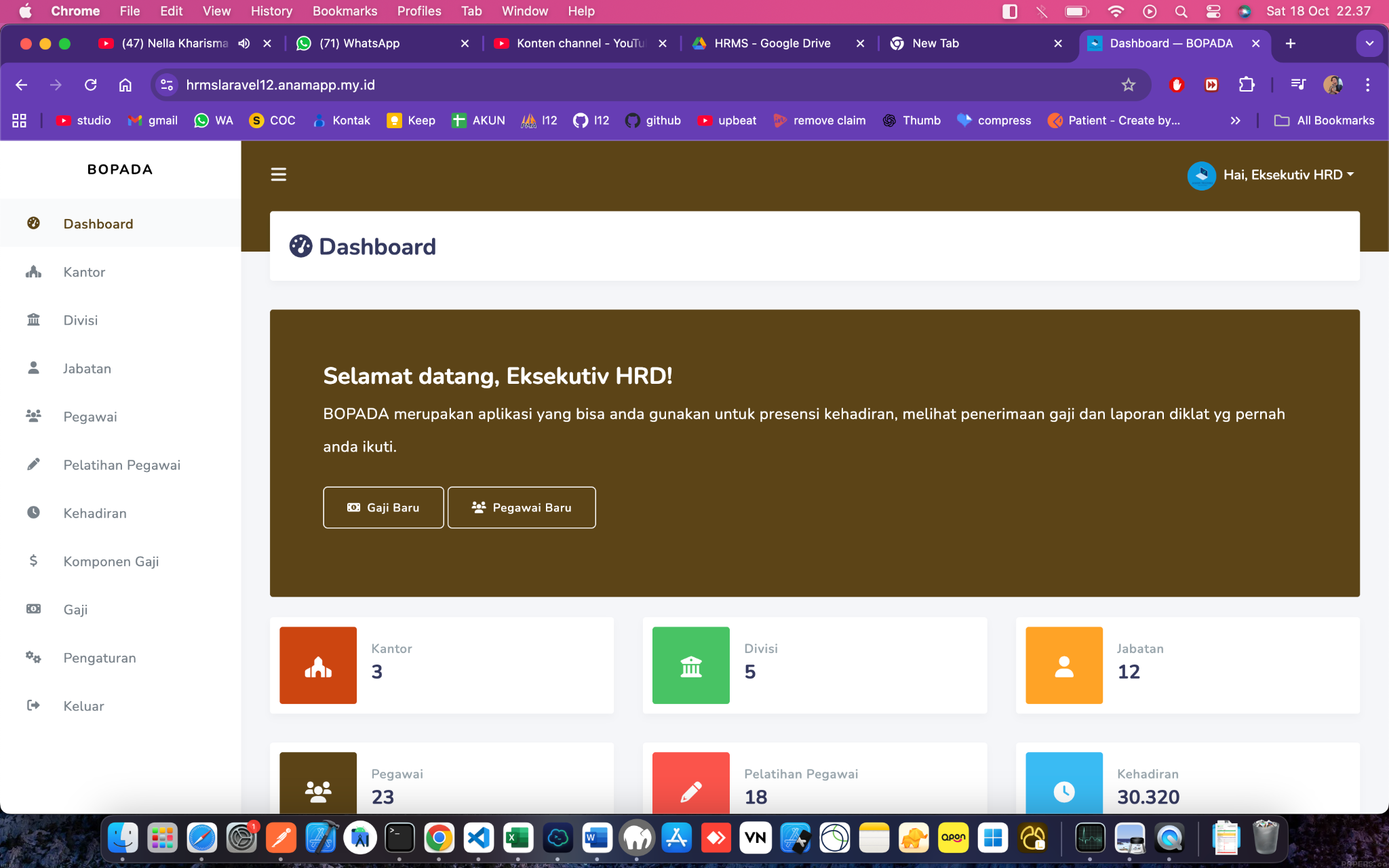Open macOS Control Center toggles icon
1389x868 pixels.
1213,12
